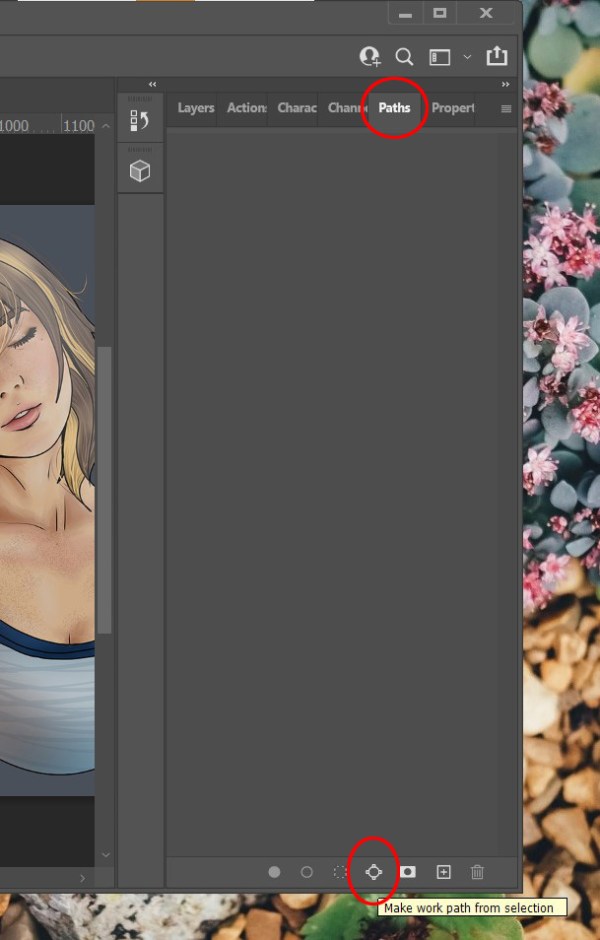This screenshot has height=940, width=600.
Task: Add a mask from the Paths panel
Action: pos(408,872)
